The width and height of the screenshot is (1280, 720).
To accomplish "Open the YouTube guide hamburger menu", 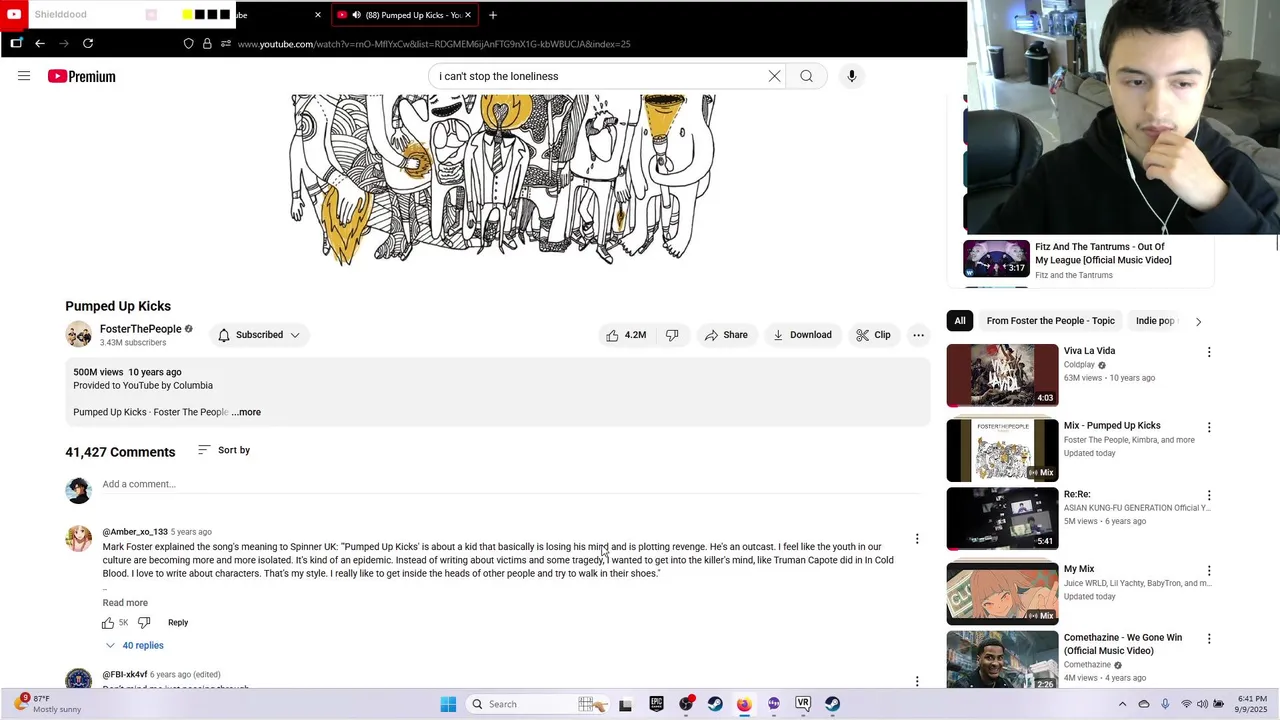I will point(24,76).
